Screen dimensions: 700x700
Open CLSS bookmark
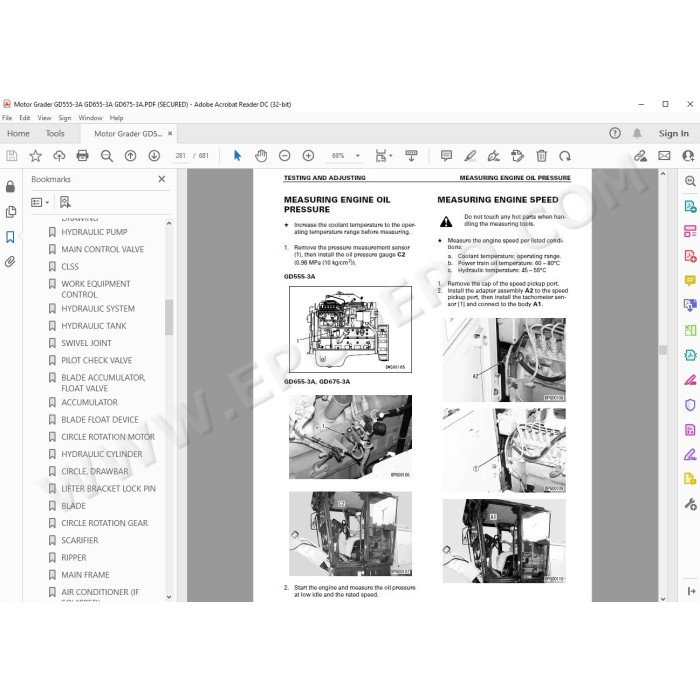[x=70, y=267]
